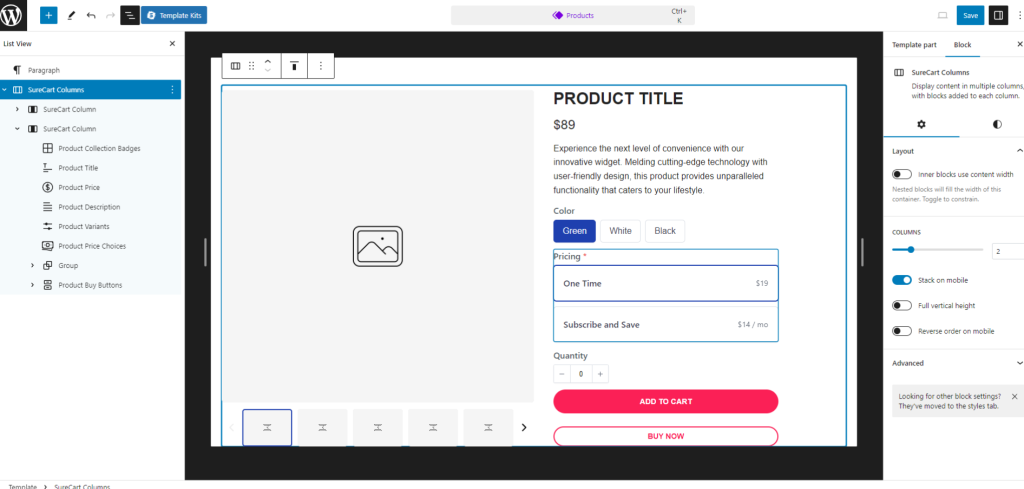Toggle Full vertical height
This screenshot has width=1024, height=489.
pyautogui.click(x=902, y=306)
